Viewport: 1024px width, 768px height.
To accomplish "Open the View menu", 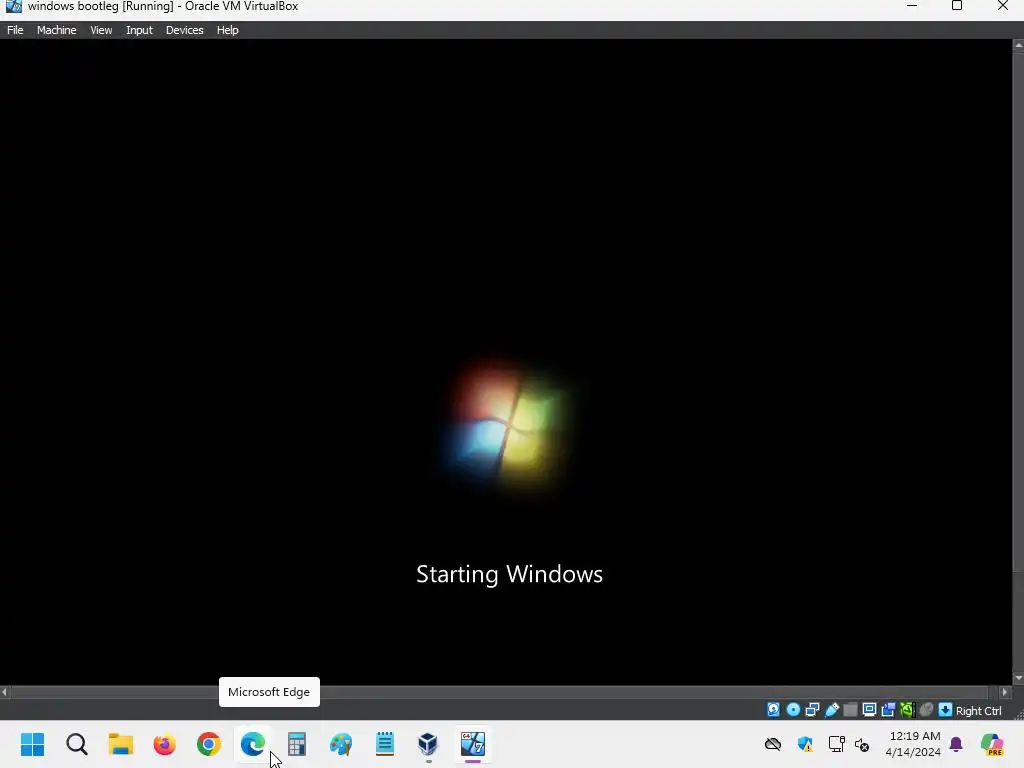I will tap(101, 30).
